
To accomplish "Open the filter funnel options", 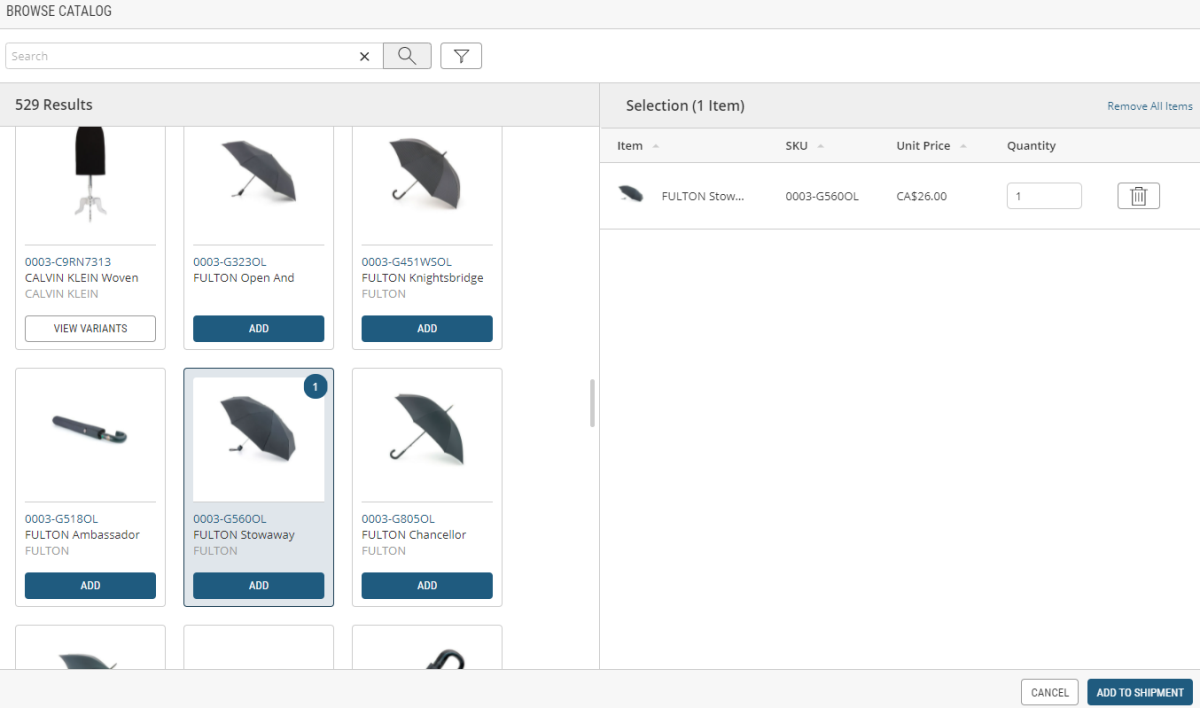I will 461,56.
